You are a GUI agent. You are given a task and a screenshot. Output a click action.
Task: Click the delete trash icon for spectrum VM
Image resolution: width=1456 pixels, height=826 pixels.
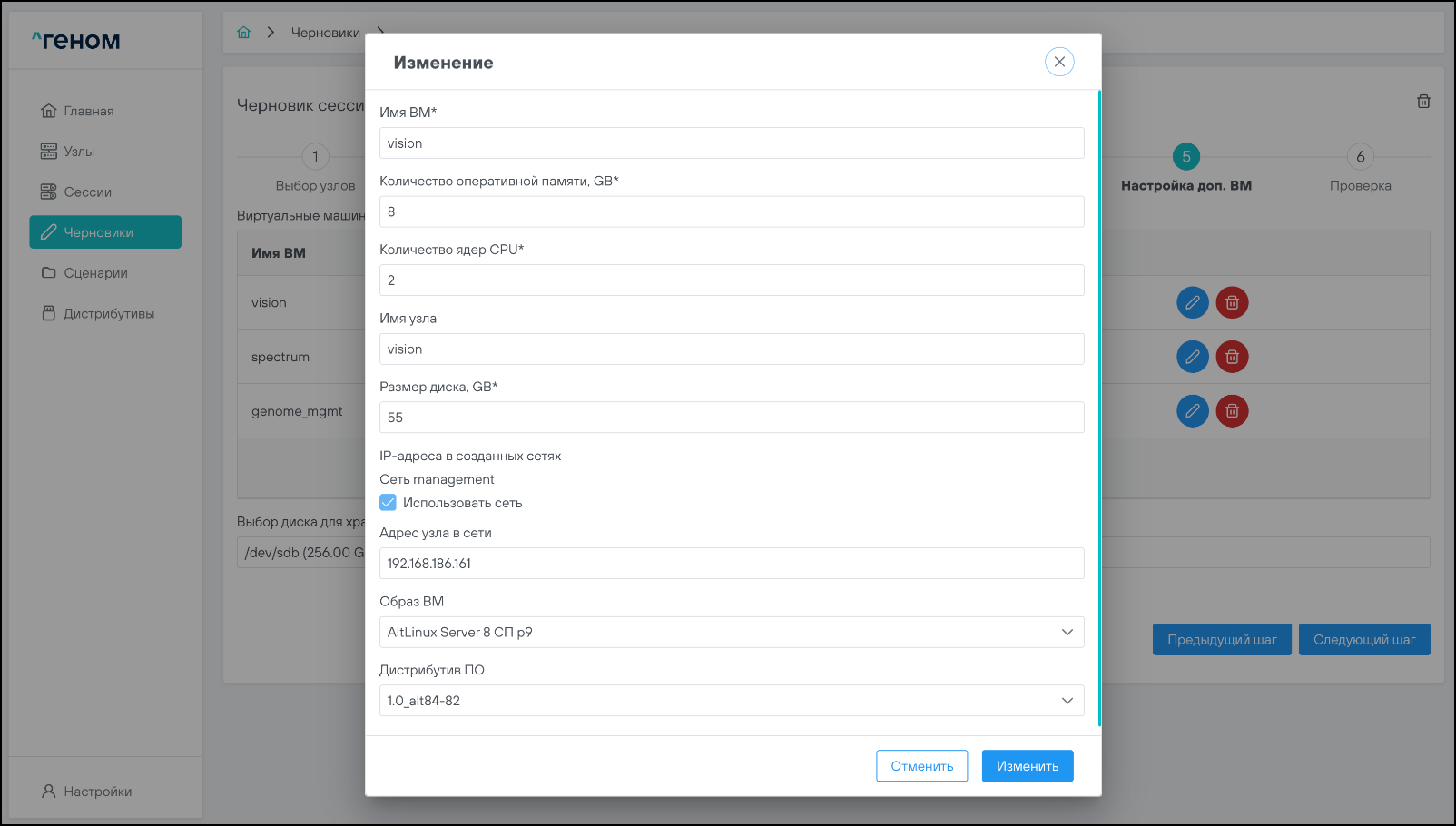(x=1232, y=357)
